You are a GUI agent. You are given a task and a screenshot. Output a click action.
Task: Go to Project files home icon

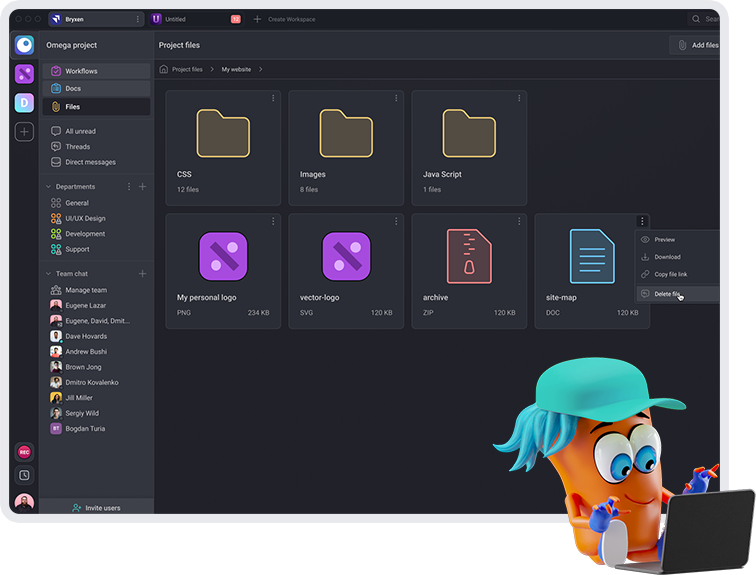point(163,69)
